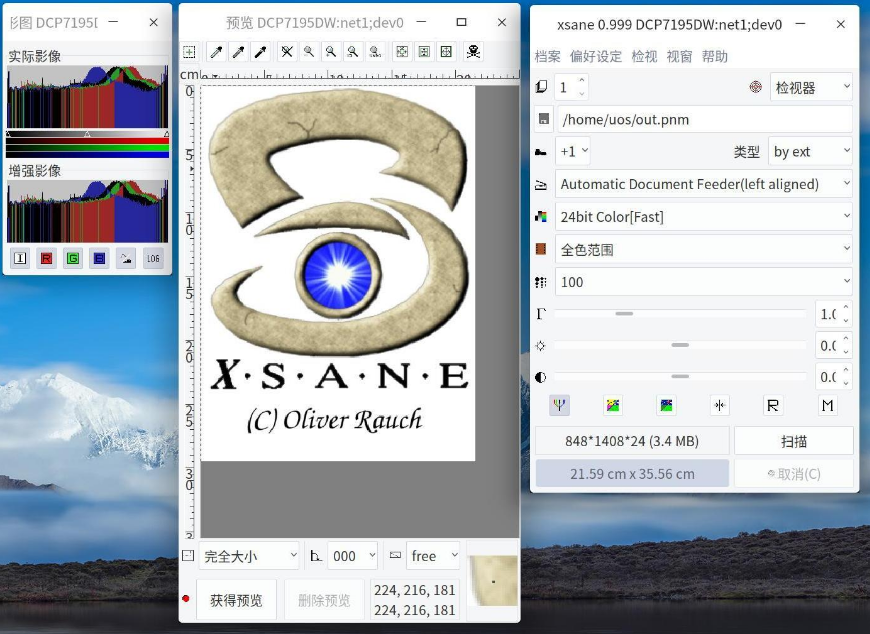Click the auto-raise scan area icon
Image resolution: width=870 pixels, height=634 pixels.
point(424,52)
